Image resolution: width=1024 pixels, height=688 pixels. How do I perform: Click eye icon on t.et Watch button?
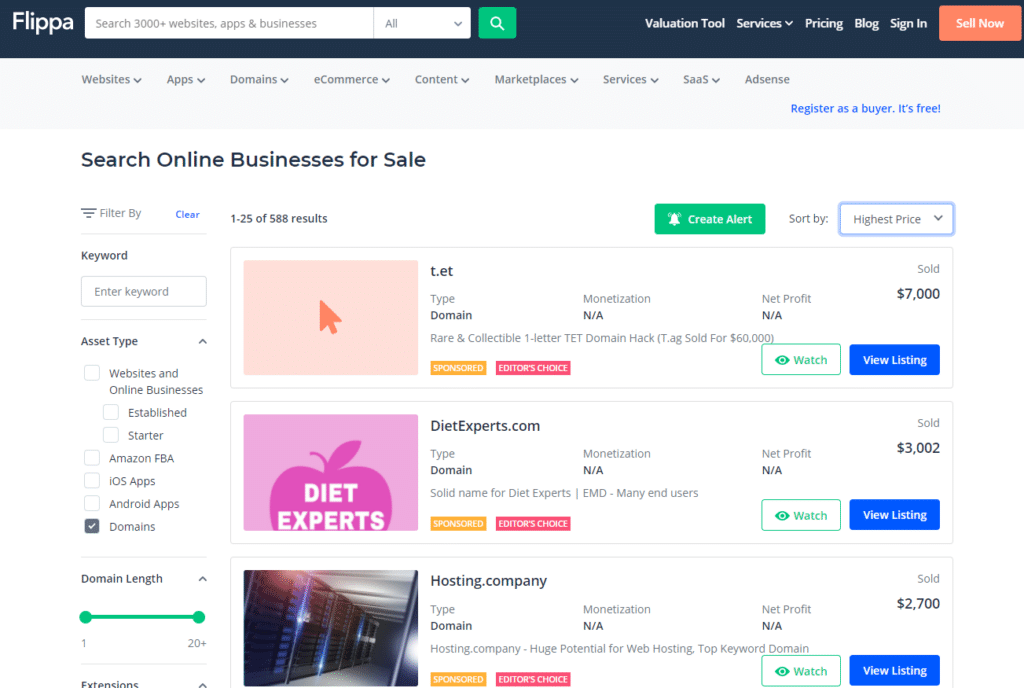782,360
